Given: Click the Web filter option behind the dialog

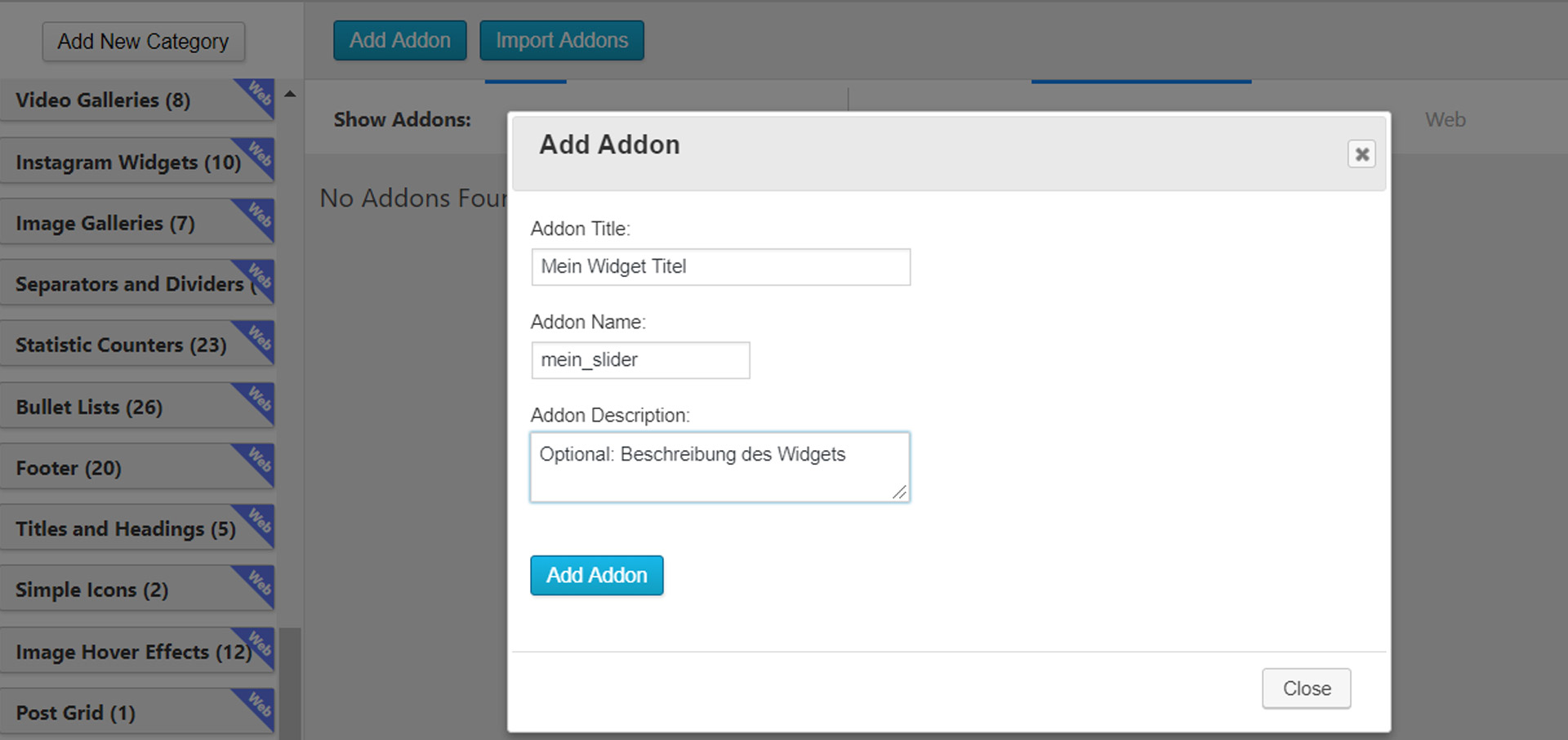Looking at the screenshot, I should tap(1445, 120).
